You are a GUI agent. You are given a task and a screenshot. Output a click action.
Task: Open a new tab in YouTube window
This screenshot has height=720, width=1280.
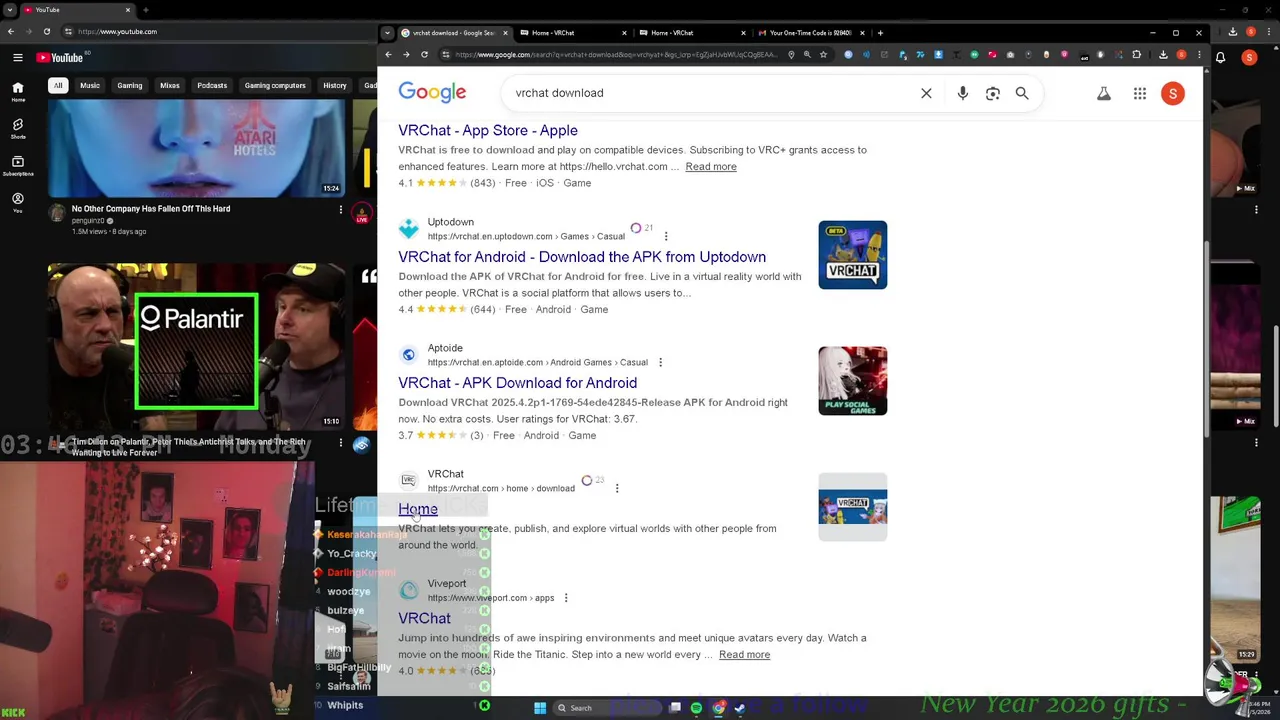pyautogui.click(x=146, y=10)
